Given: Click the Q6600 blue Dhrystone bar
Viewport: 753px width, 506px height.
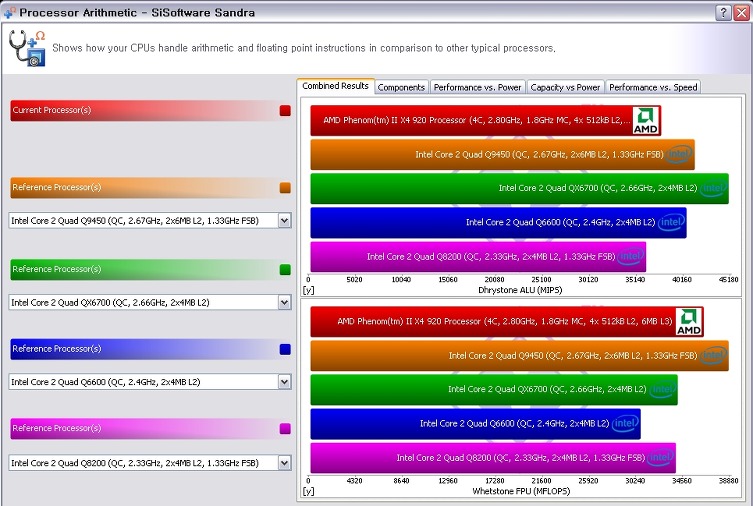Looking at the screenshot, I should pyautogui.click(x=498, y=223).
